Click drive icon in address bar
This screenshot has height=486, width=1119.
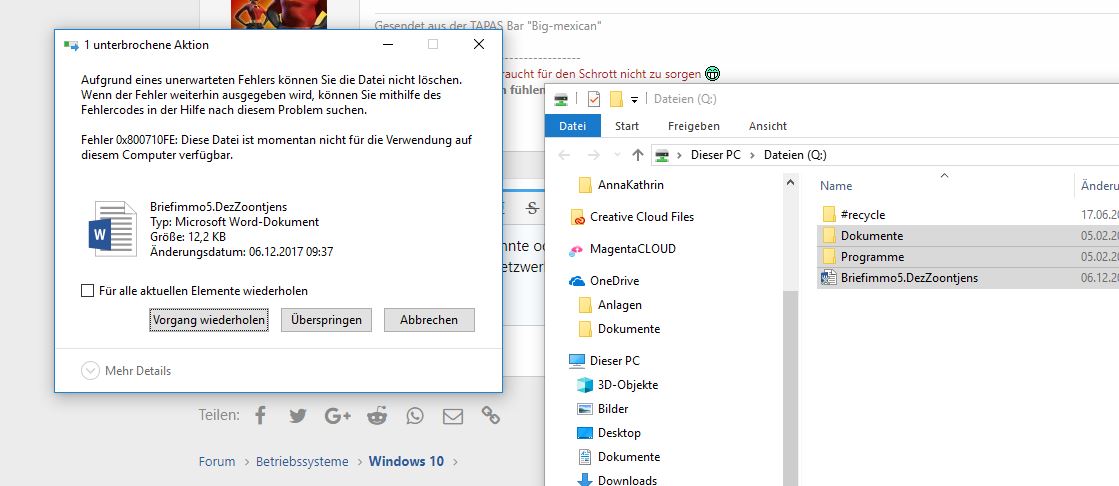click(x=663, y=155)
